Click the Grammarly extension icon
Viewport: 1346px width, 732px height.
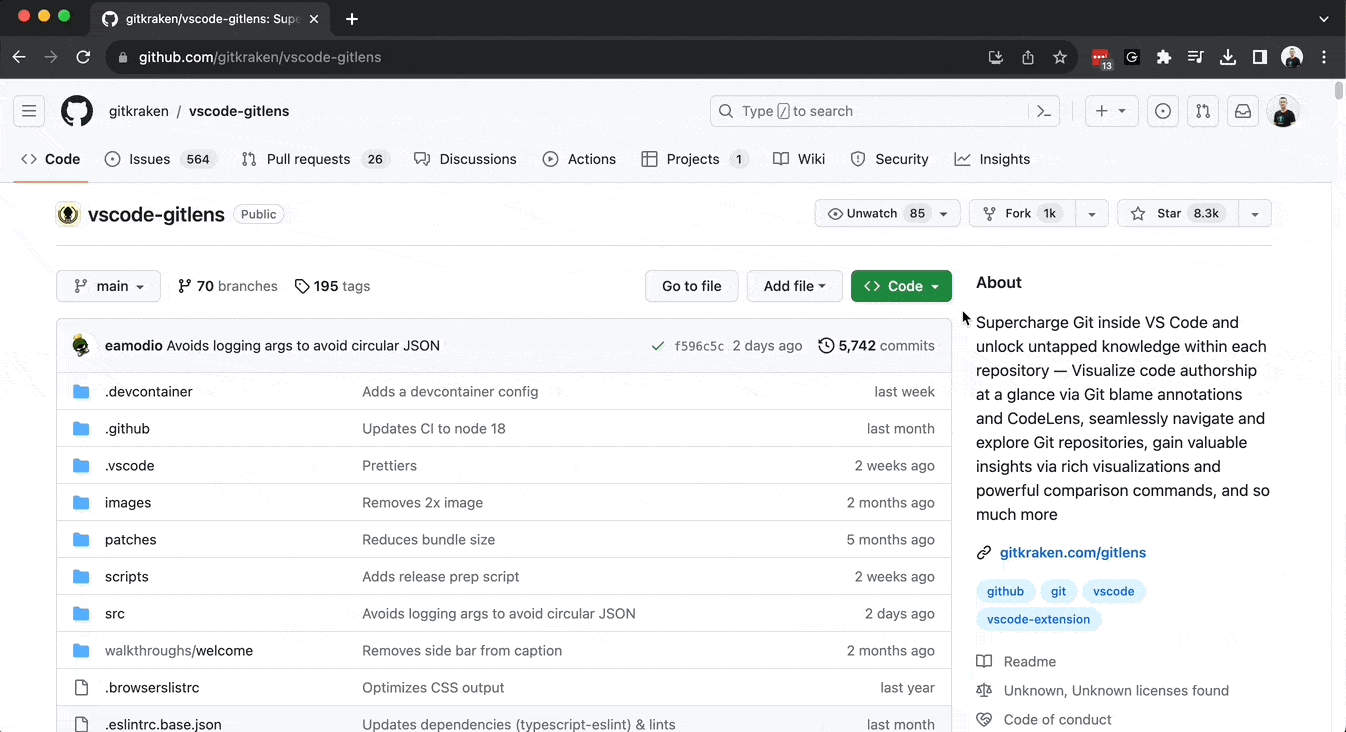[1132, 57]
